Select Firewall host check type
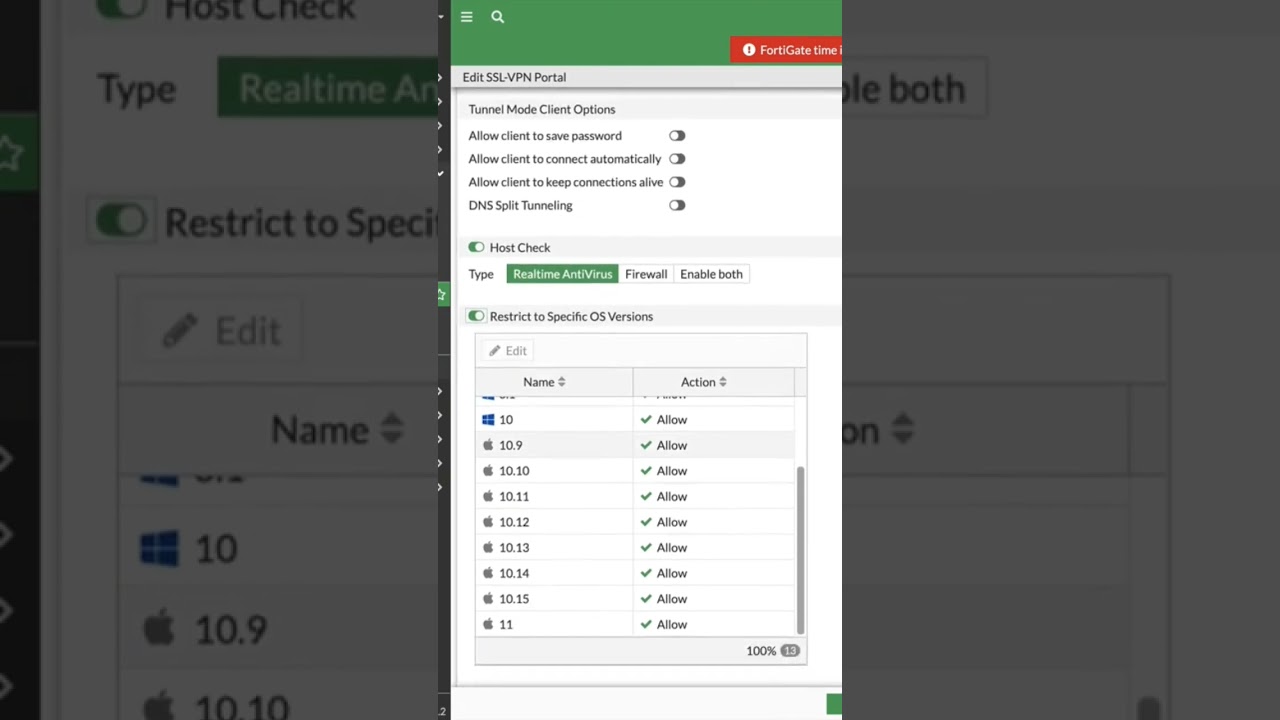Screen dimensions: 1280x720 [x=646, y=274]
